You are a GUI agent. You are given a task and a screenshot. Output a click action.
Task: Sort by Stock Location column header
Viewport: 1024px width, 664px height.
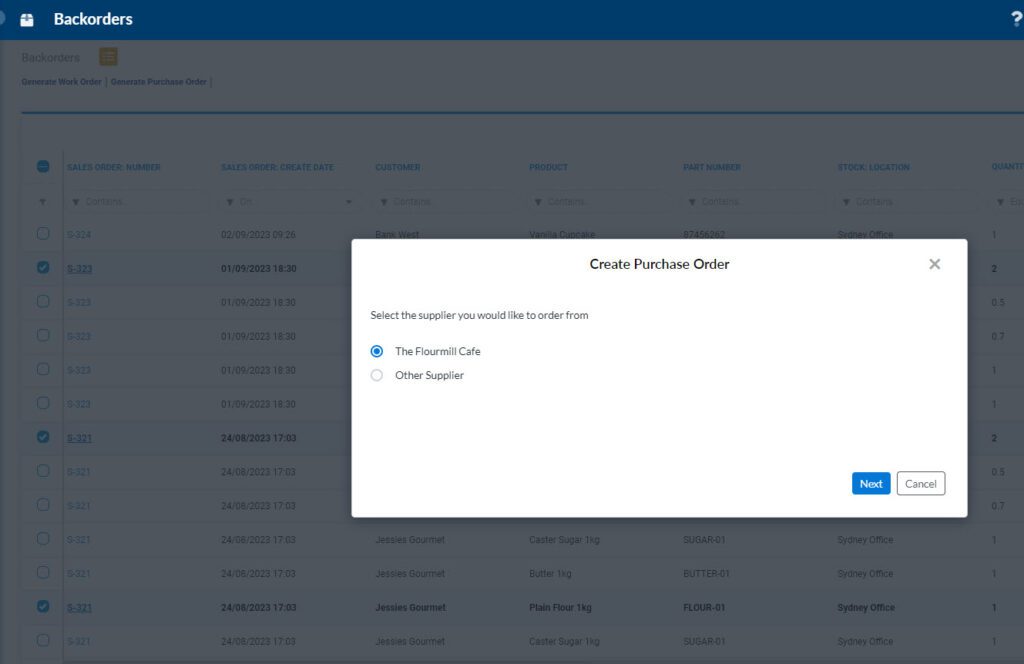874,167
